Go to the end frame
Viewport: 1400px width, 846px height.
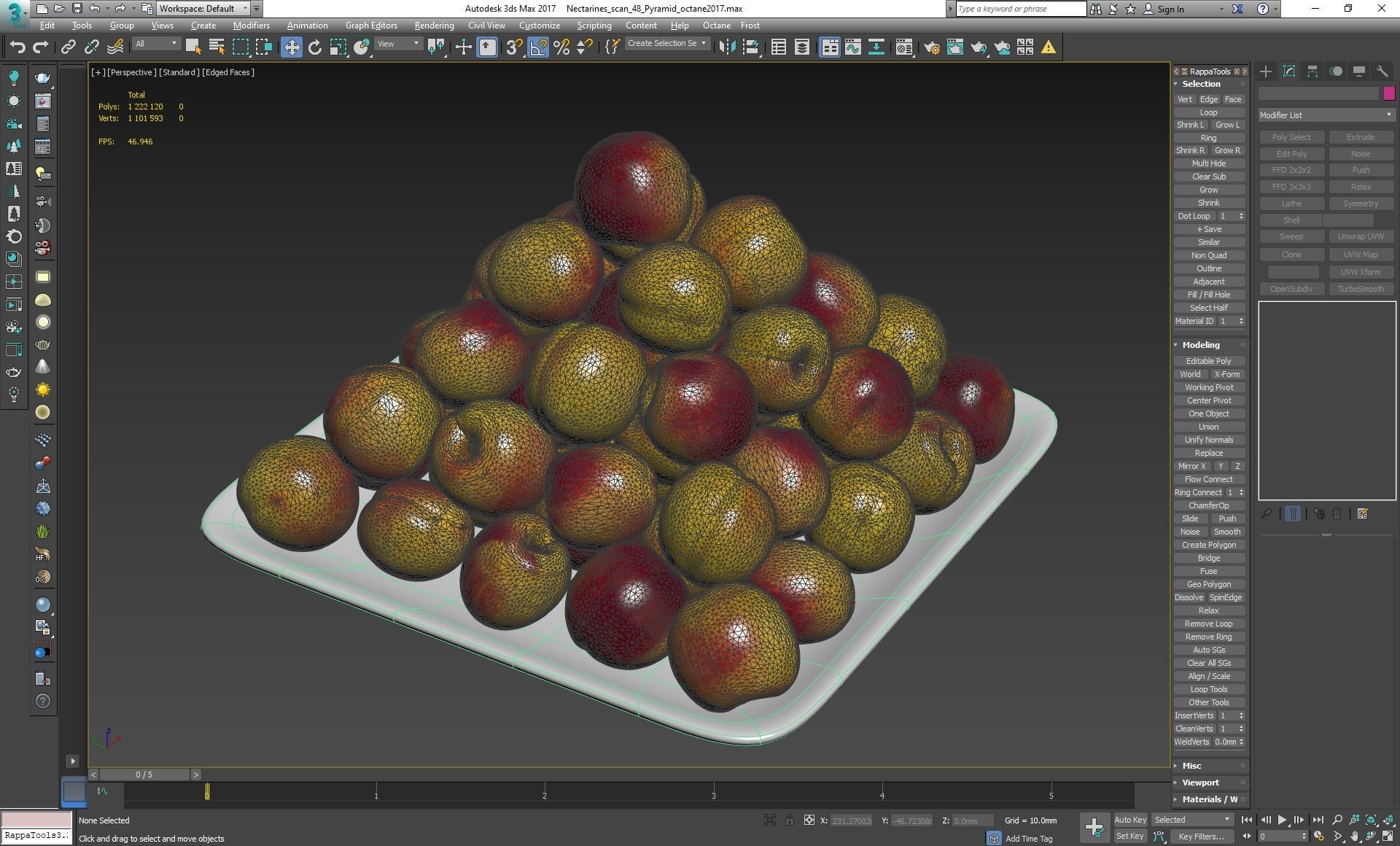[1318, 820]
